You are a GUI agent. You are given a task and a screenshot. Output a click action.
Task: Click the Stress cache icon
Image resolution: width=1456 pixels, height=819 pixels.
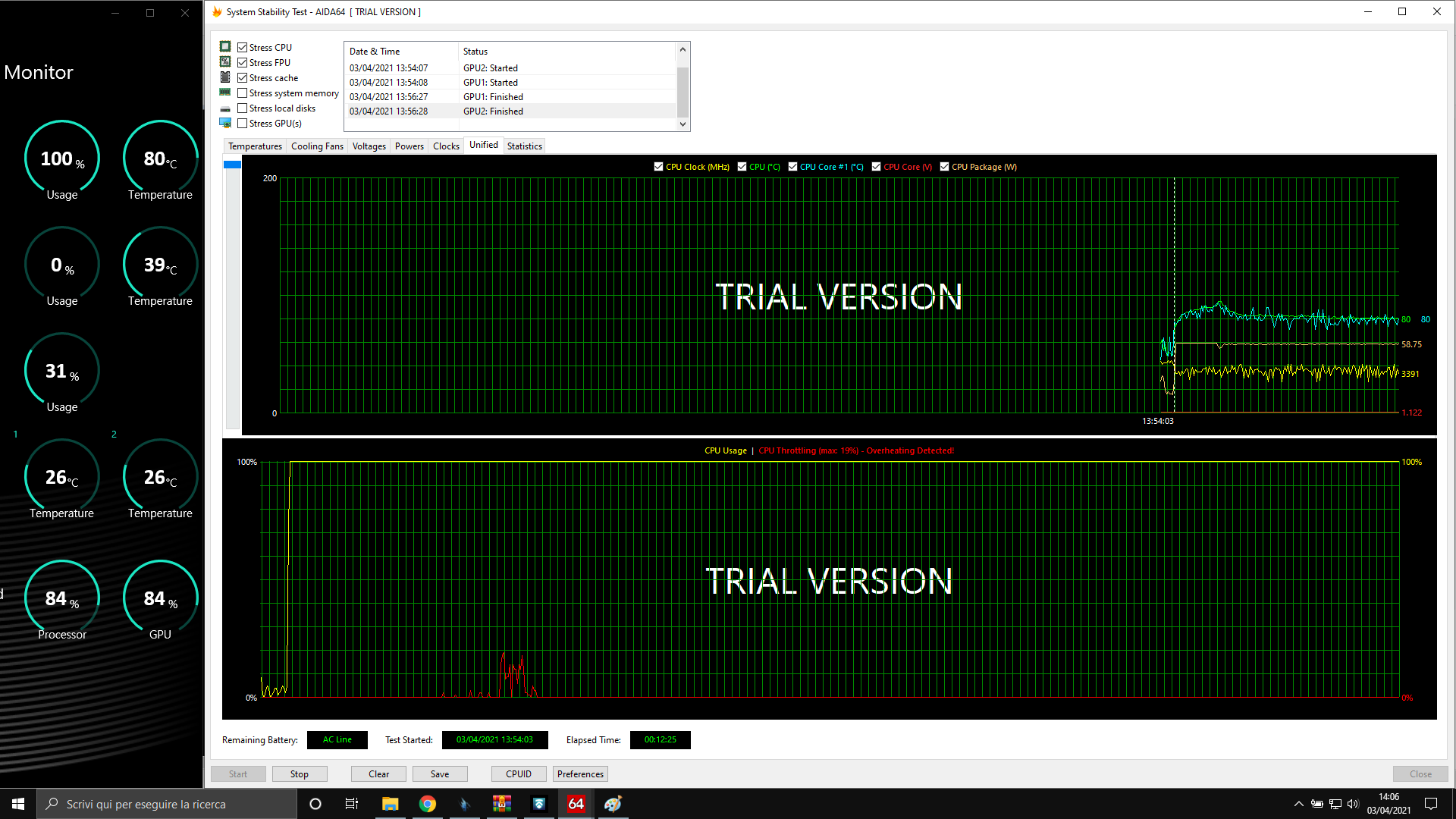(225, 77)
